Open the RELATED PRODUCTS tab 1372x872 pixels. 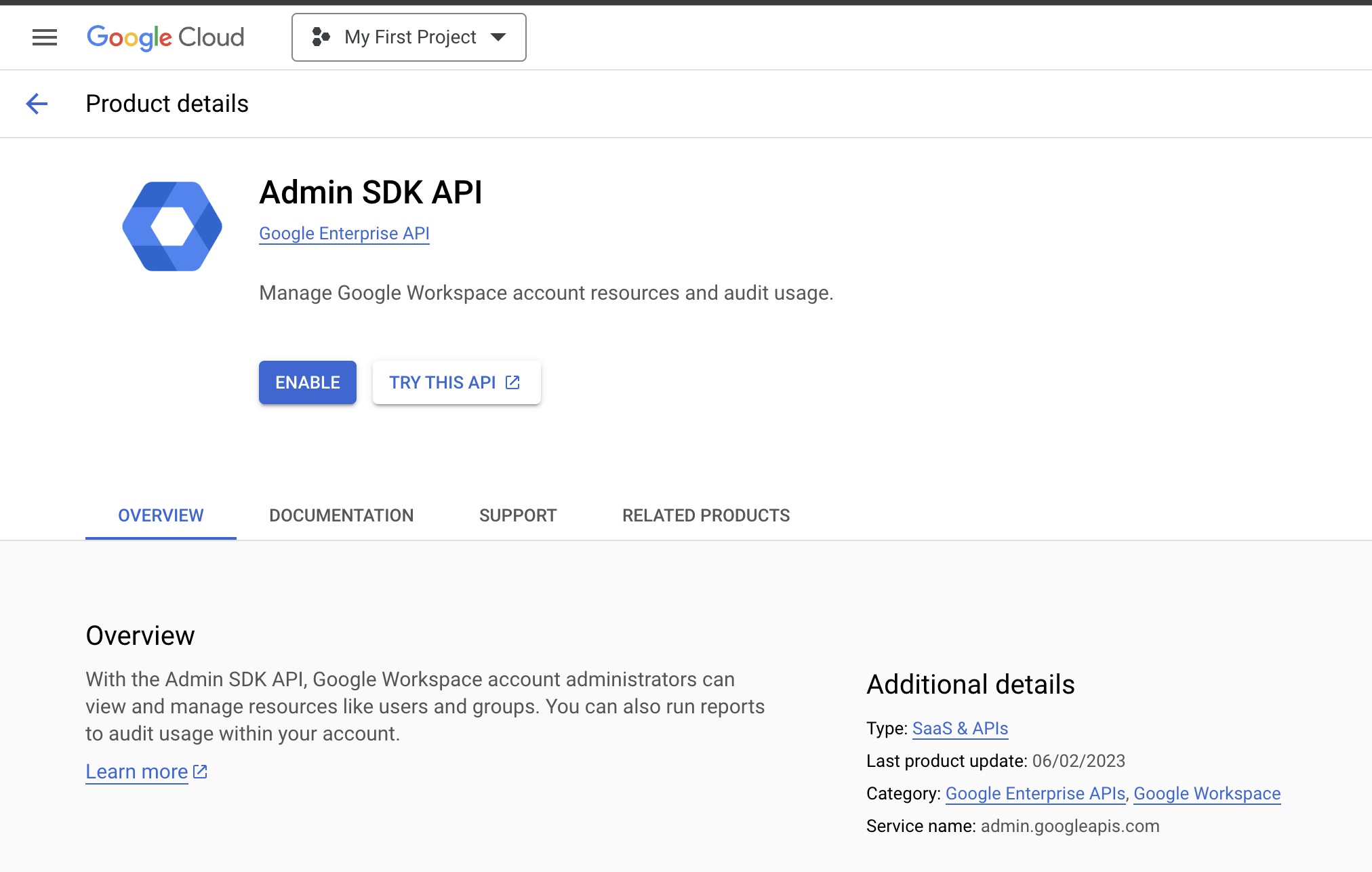(x=706, y=515)
